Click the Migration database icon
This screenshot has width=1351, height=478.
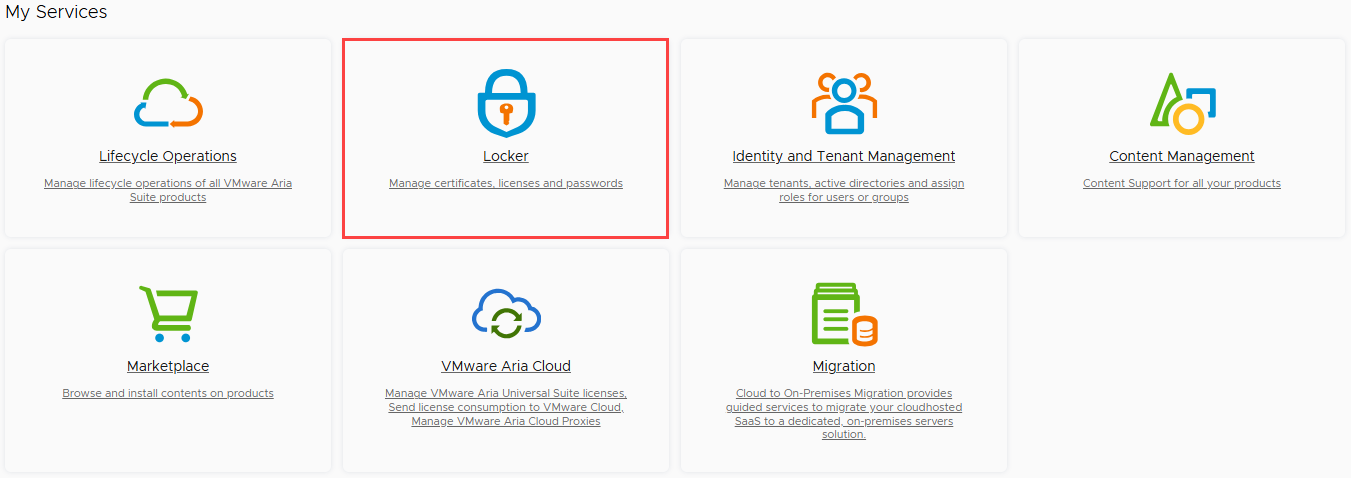[x=844, y=314]
